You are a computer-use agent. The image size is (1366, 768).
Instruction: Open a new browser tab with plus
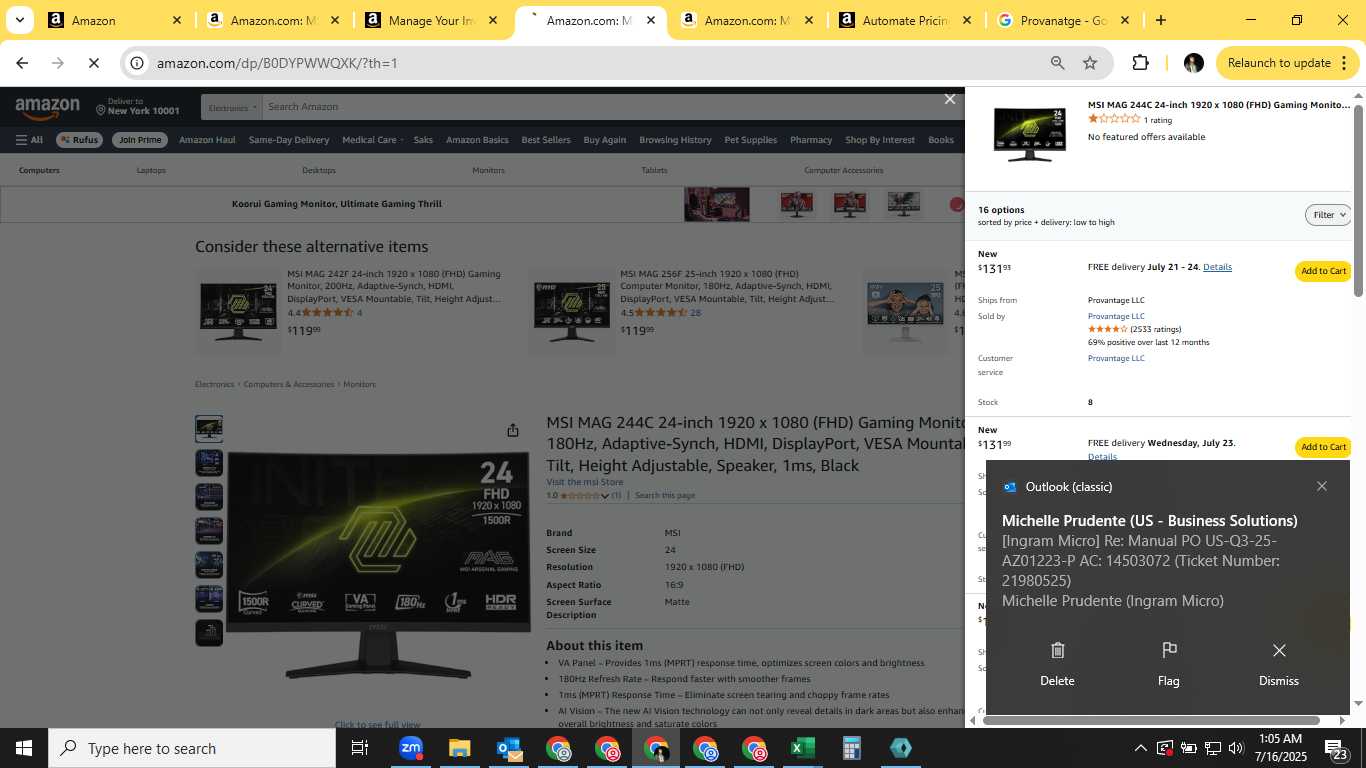1160,20
